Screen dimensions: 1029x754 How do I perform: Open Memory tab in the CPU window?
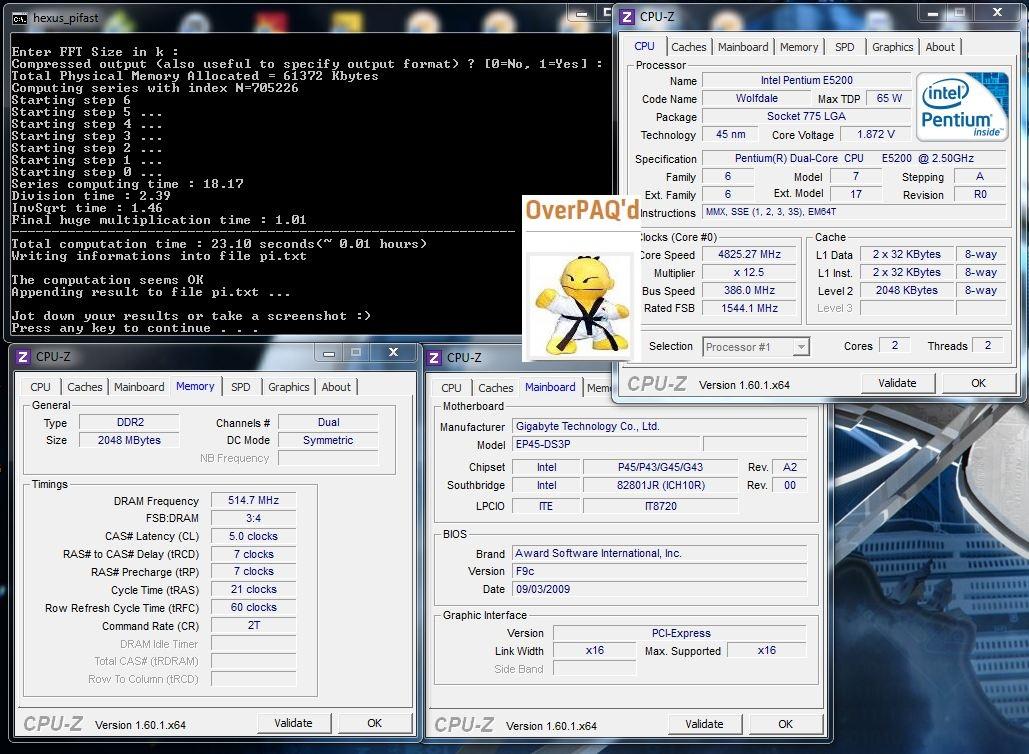(799, 47)
